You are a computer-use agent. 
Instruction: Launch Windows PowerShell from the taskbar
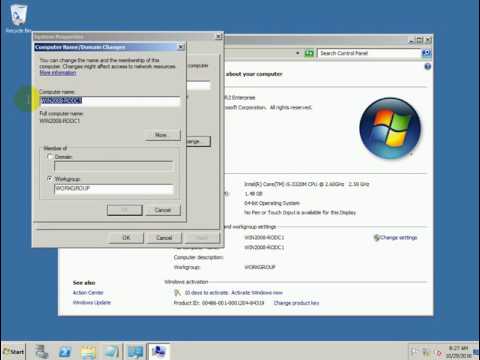click(x=65, y=352)
